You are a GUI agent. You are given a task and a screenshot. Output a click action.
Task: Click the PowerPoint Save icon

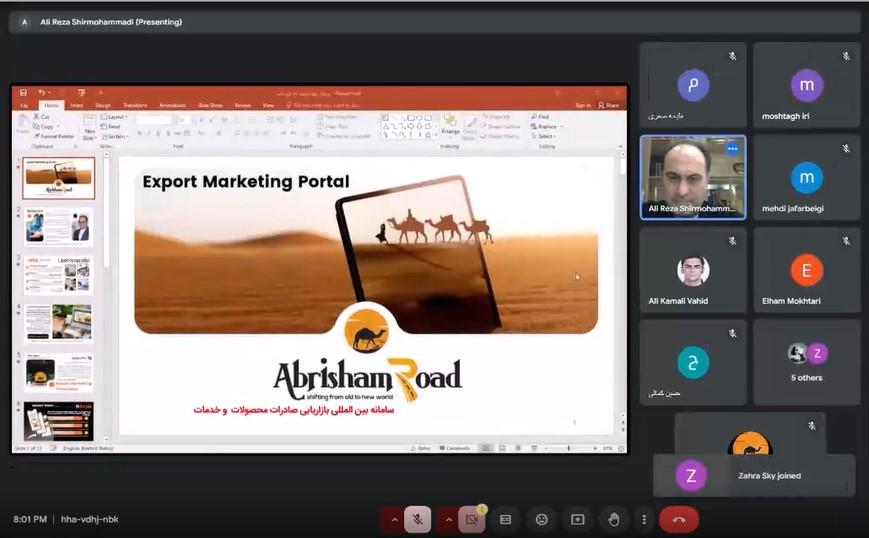click(25, 93)
